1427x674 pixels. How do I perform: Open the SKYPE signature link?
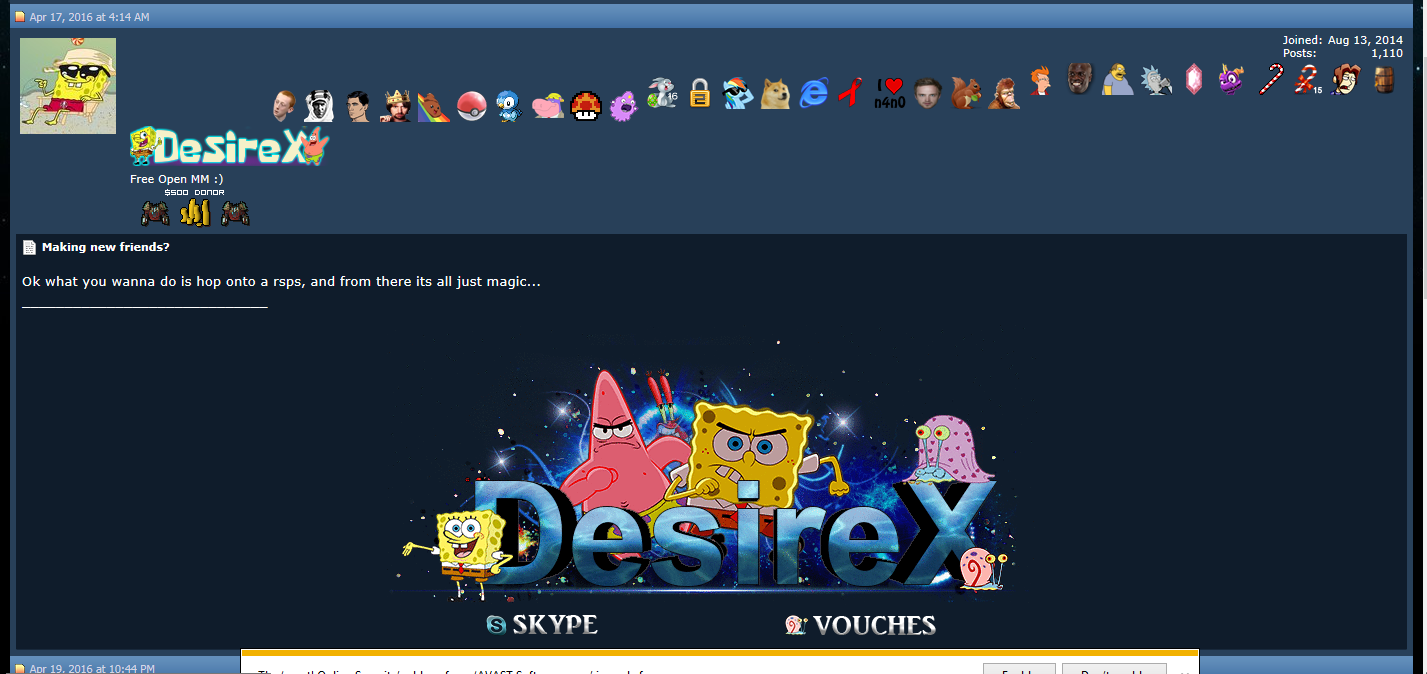(x=542, y=625)
